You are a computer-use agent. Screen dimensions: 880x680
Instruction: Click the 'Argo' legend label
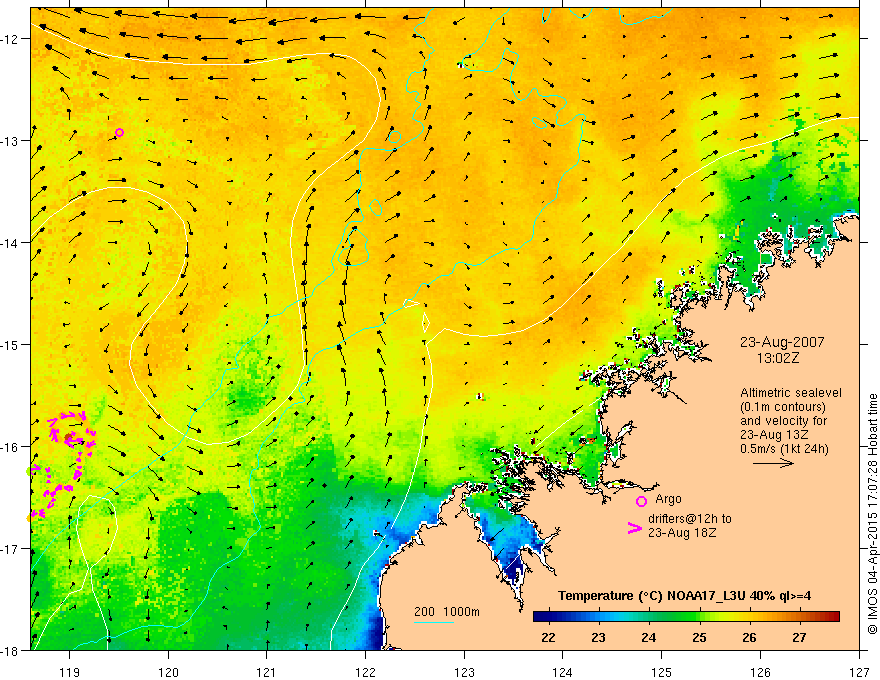[x=668, y=499]
